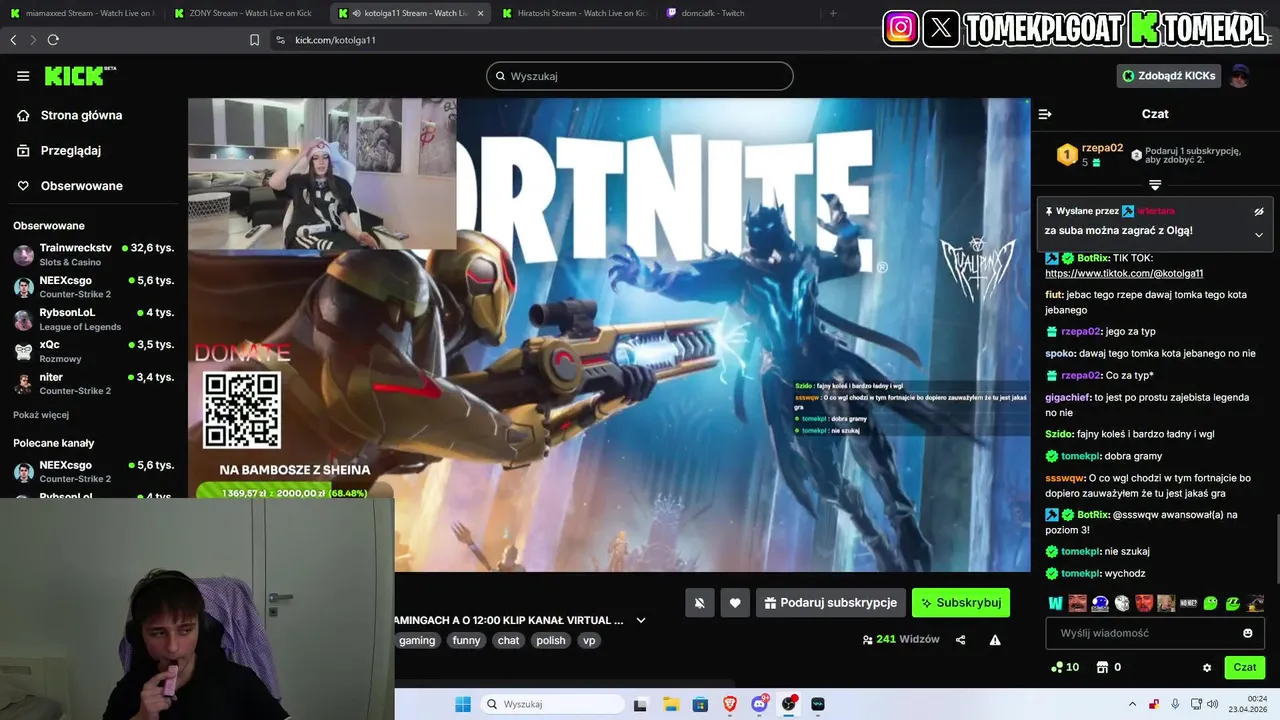
Task: Open chat settings gear icon
Action: point(1207,667)
